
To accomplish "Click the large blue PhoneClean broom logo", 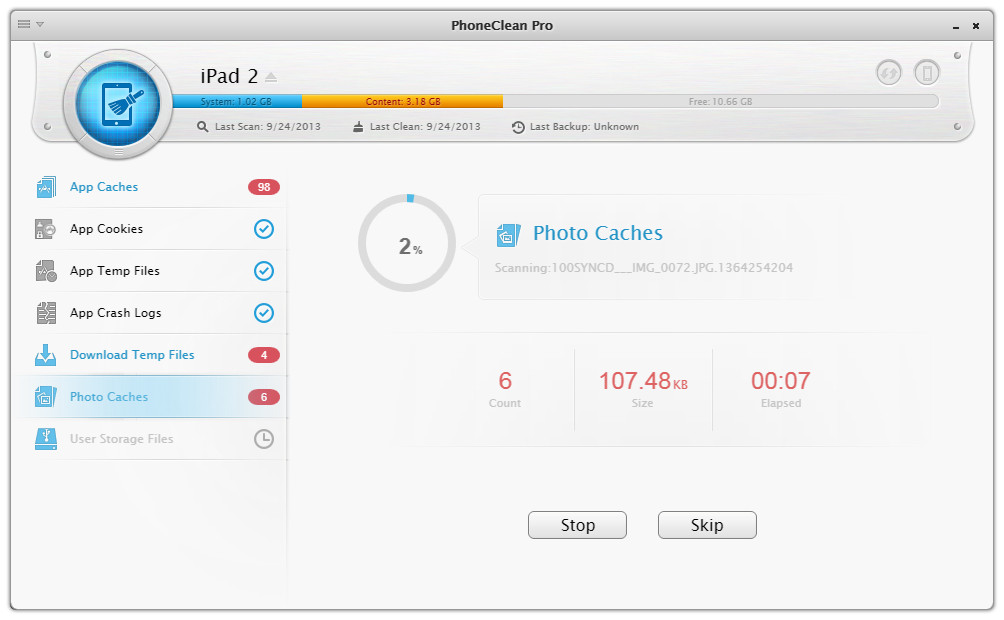I will pos(118,103).
